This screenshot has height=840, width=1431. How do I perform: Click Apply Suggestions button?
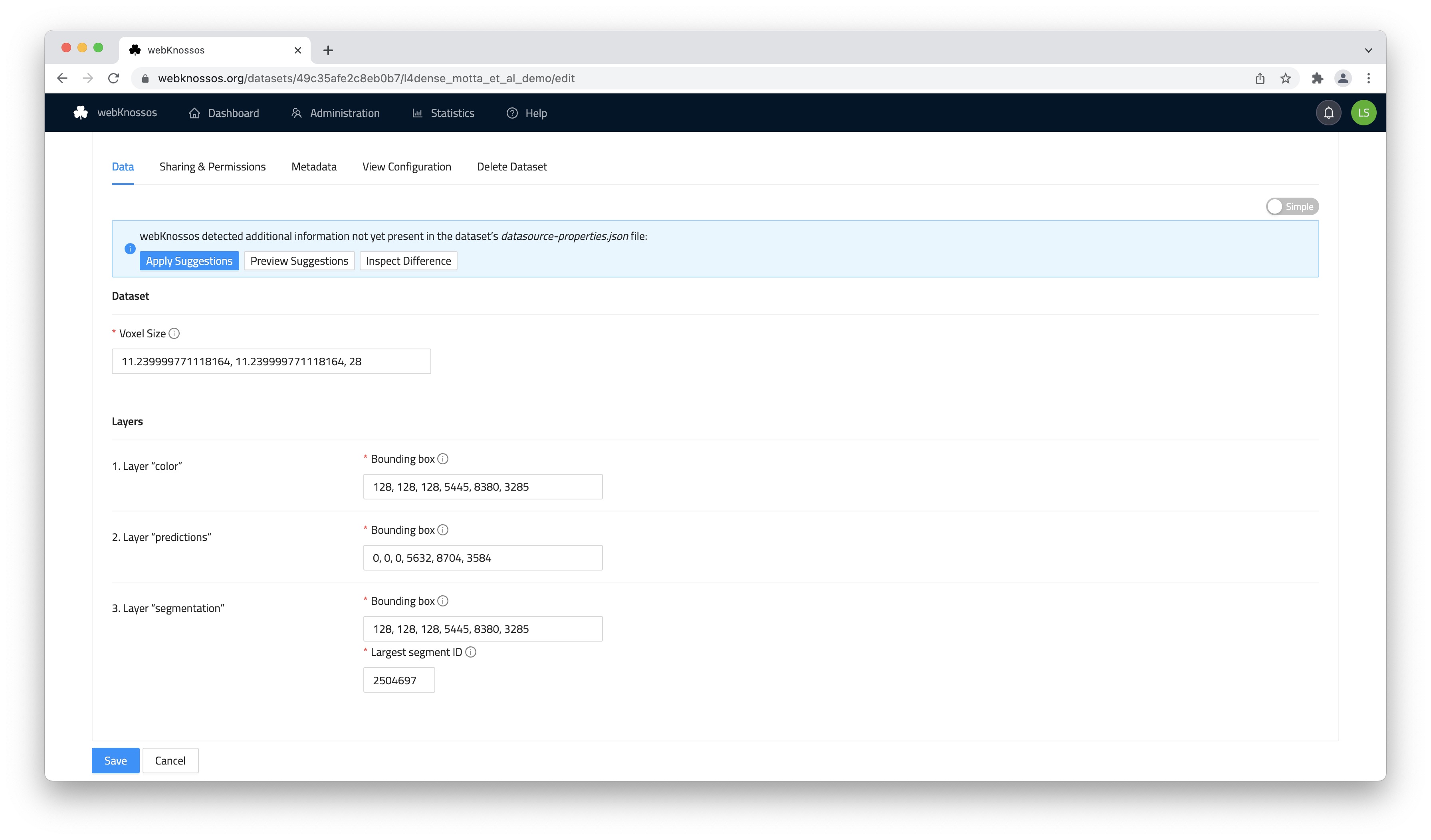pyautogui.click(x=189, y=261)
